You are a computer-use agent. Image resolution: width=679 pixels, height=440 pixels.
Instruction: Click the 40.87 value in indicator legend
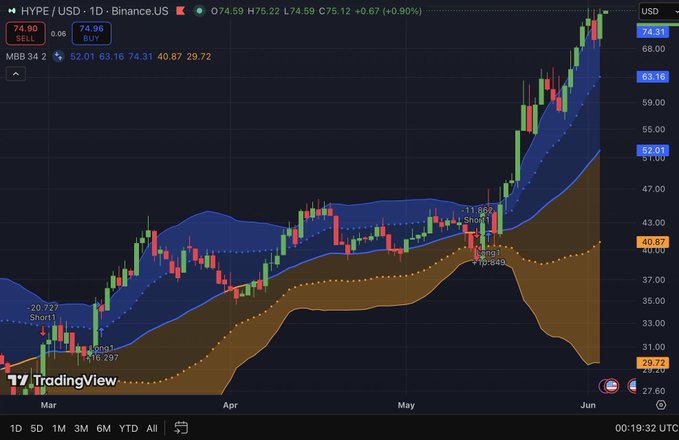pos(169,56)
